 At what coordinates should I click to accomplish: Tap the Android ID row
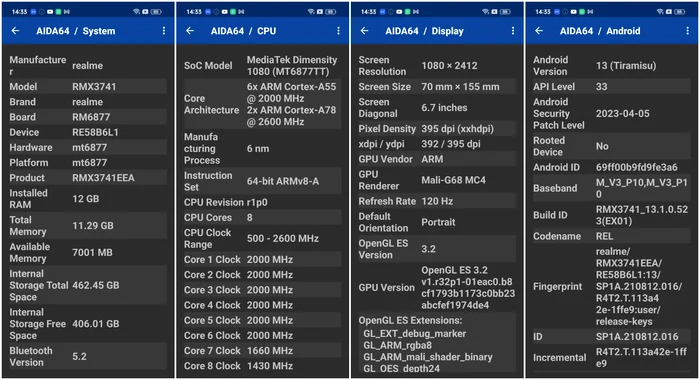tap(612, 167)
